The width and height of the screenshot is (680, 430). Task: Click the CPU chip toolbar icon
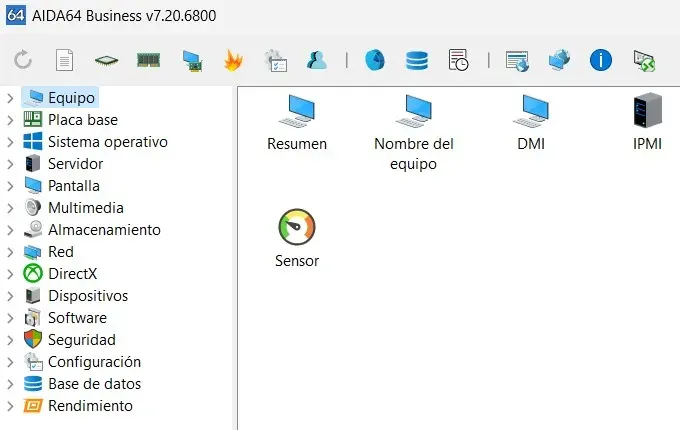(106, 60)
